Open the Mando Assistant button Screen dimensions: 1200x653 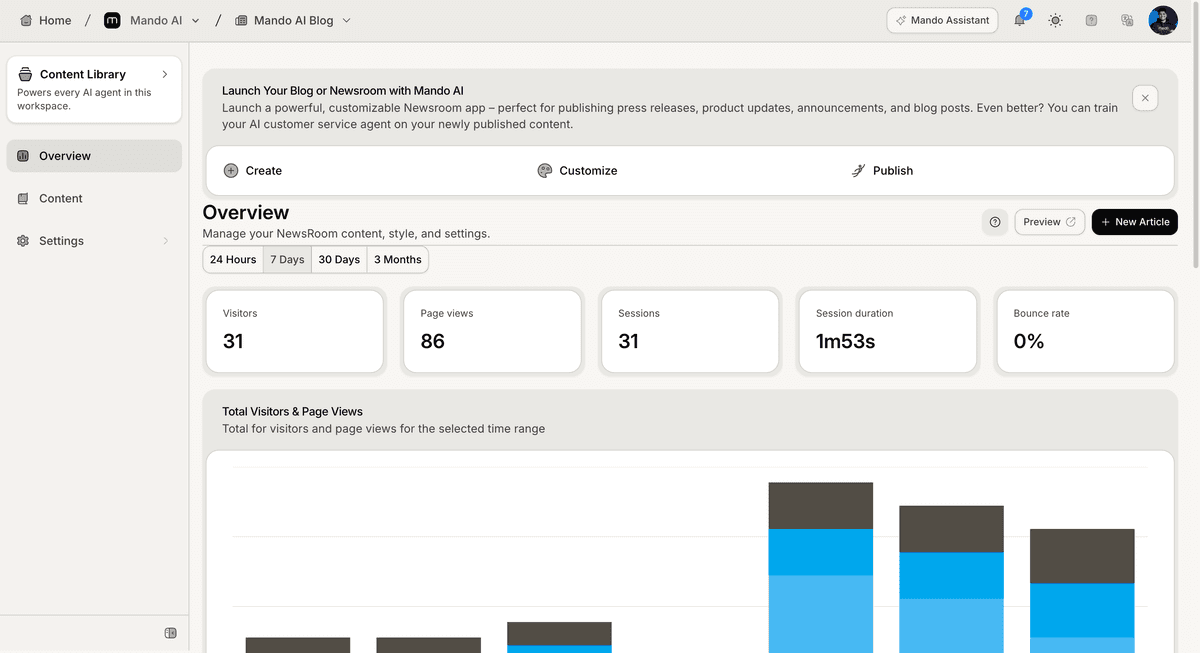(942, 20)
